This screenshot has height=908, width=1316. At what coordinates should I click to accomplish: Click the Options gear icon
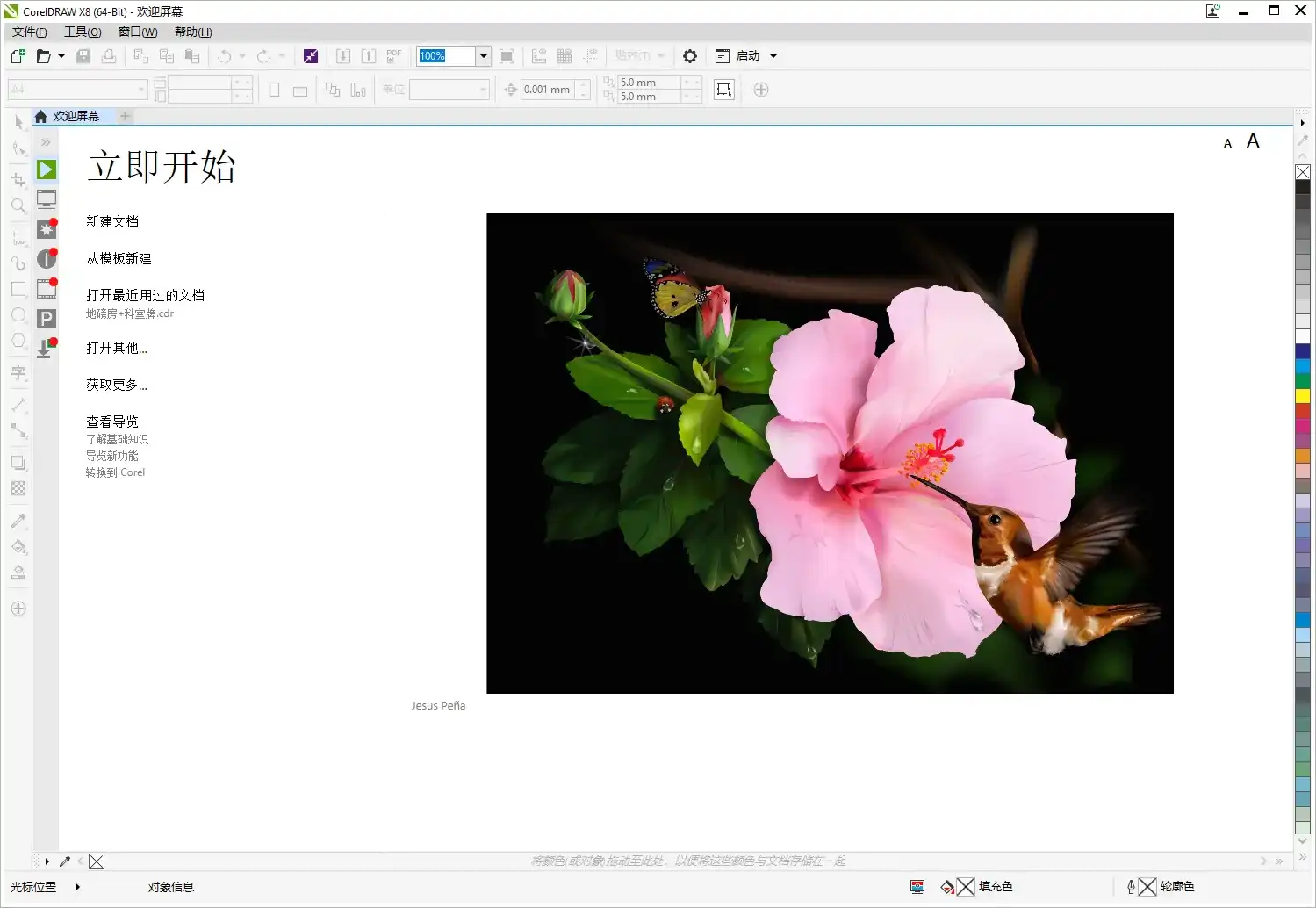[x=690, y=56]
